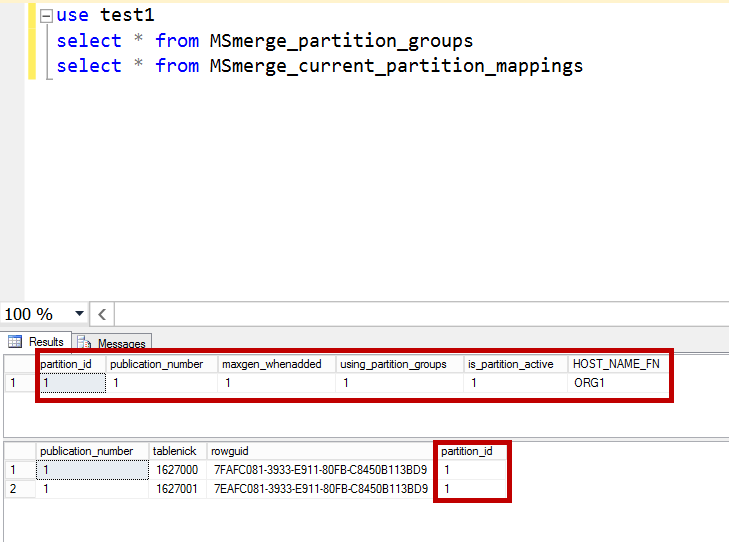
Task: Open the Messages tab
Action: click(113, 344)
